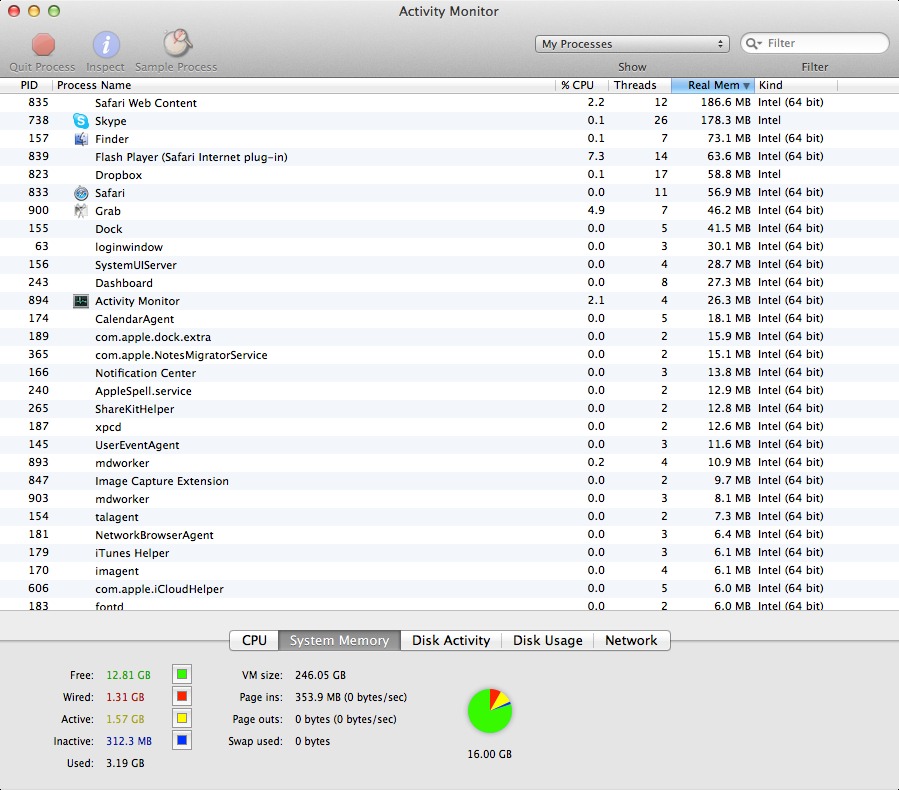
Task: Open the My Processes dropdown
Action: 632,44
